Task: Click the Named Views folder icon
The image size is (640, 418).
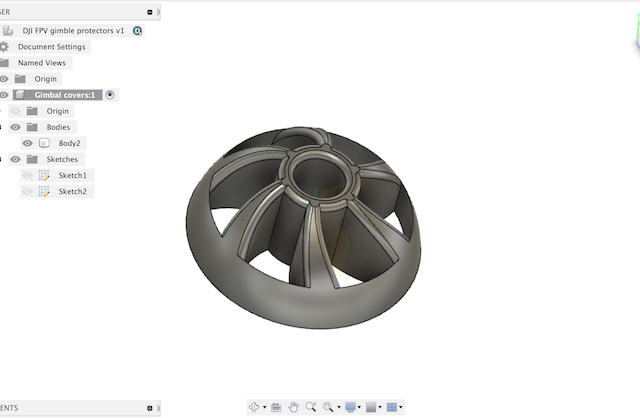Action: 4,63
